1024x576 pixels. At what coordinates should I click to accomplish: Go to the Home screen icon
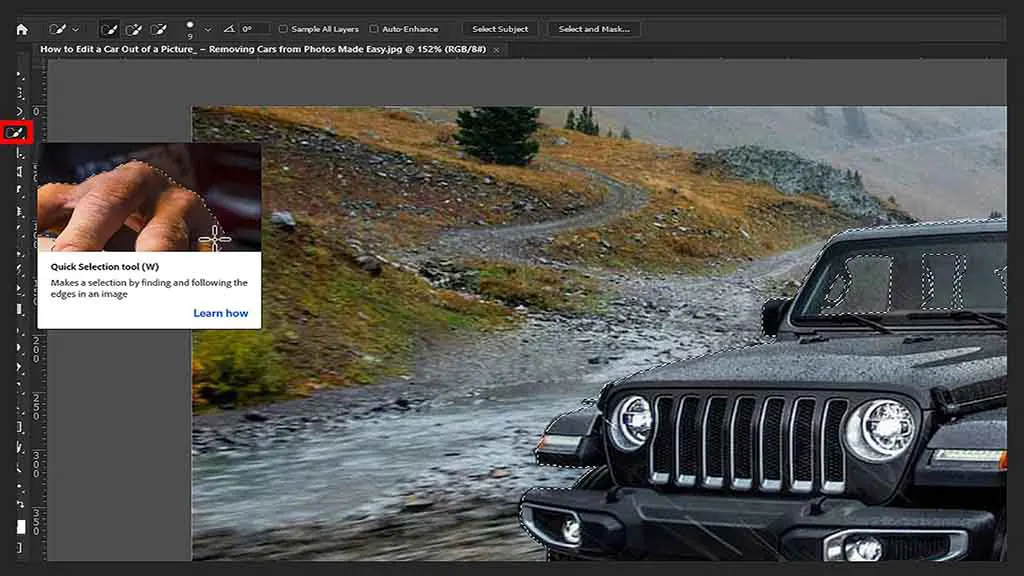click(x=22, y=29)
